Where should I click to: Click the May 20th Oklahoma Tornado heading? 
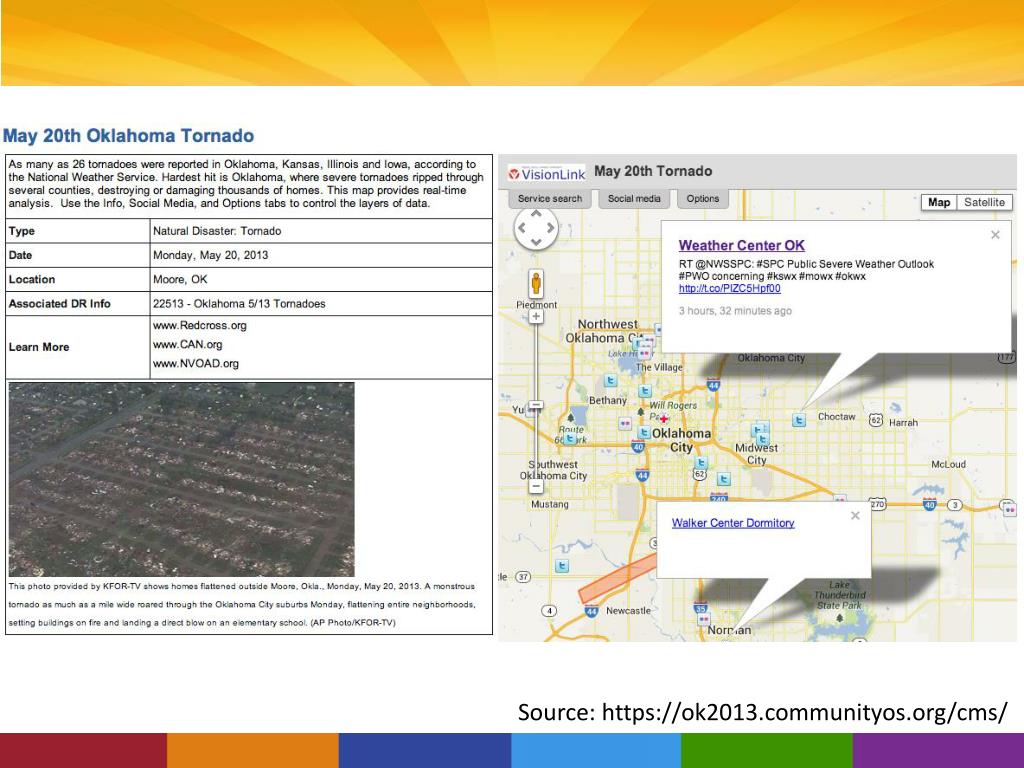coord(129,136)
